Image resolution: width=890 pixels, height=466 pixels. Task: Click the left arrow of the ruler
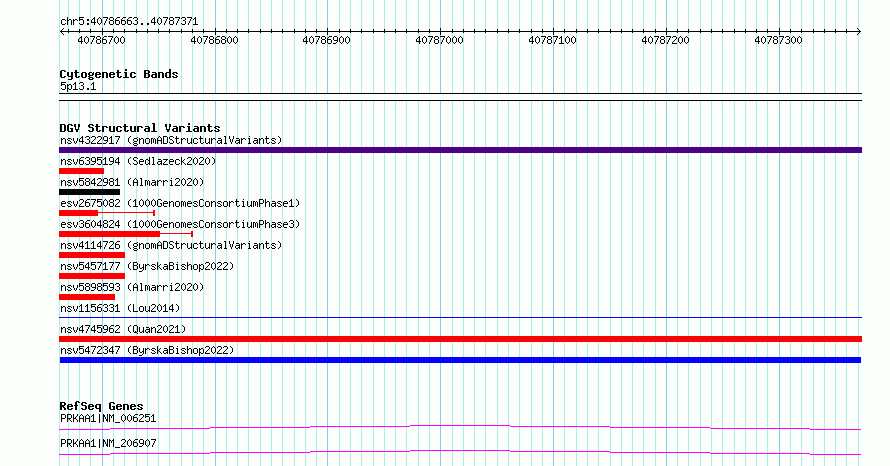(x=62, y=32)
